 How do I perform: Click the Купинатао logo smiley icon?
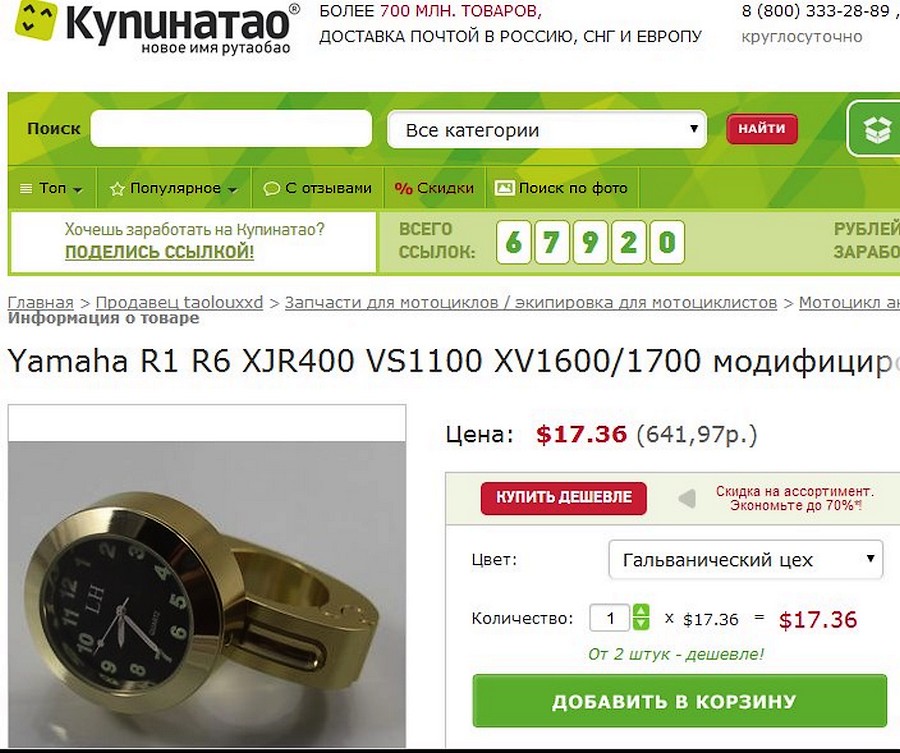[36, 21]
